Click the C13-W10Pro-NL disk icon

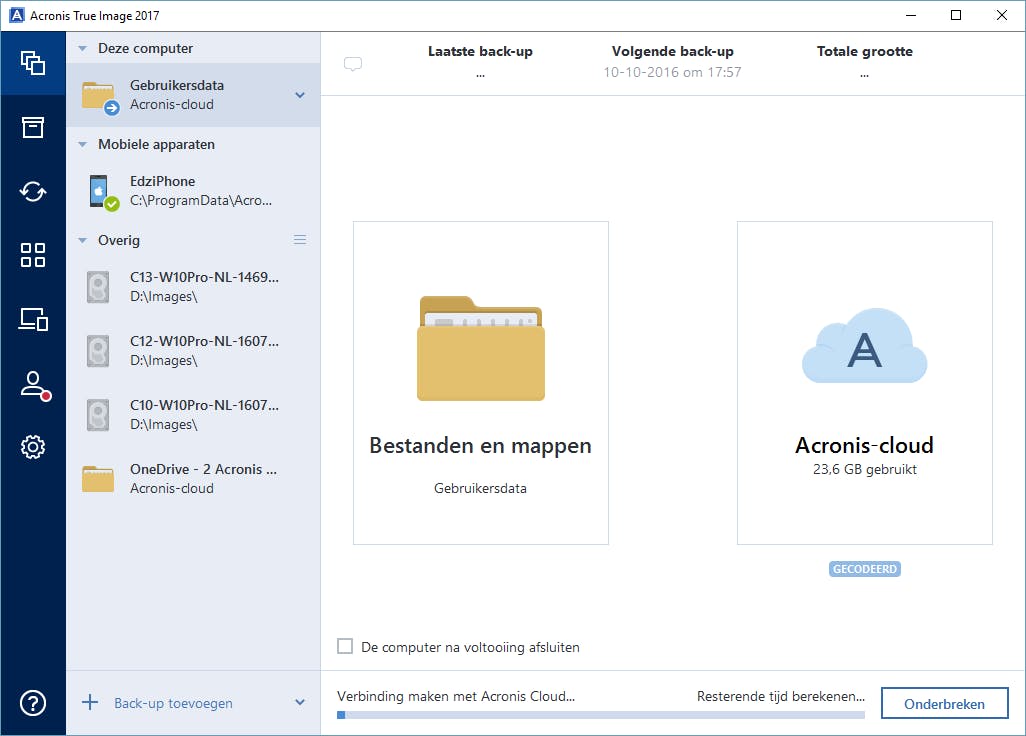98,287
